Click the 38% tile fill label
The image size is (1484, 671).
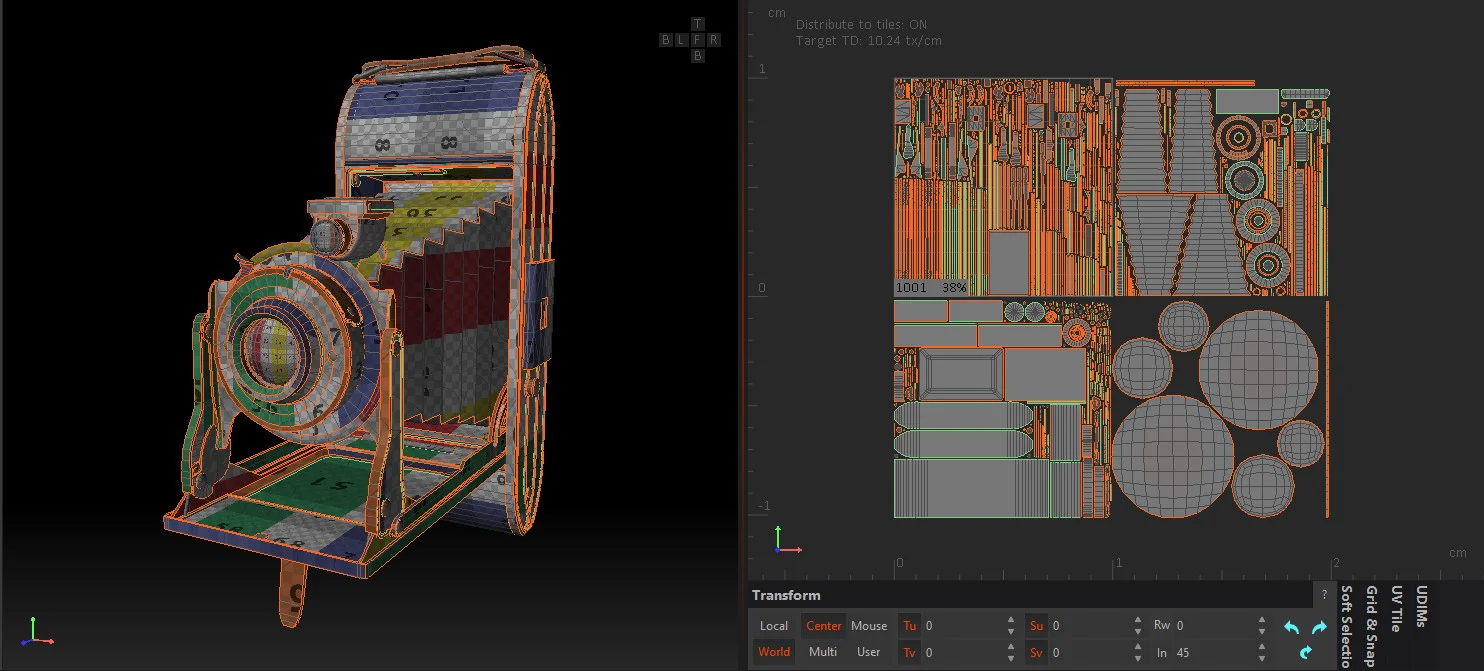tap(954, 287)
